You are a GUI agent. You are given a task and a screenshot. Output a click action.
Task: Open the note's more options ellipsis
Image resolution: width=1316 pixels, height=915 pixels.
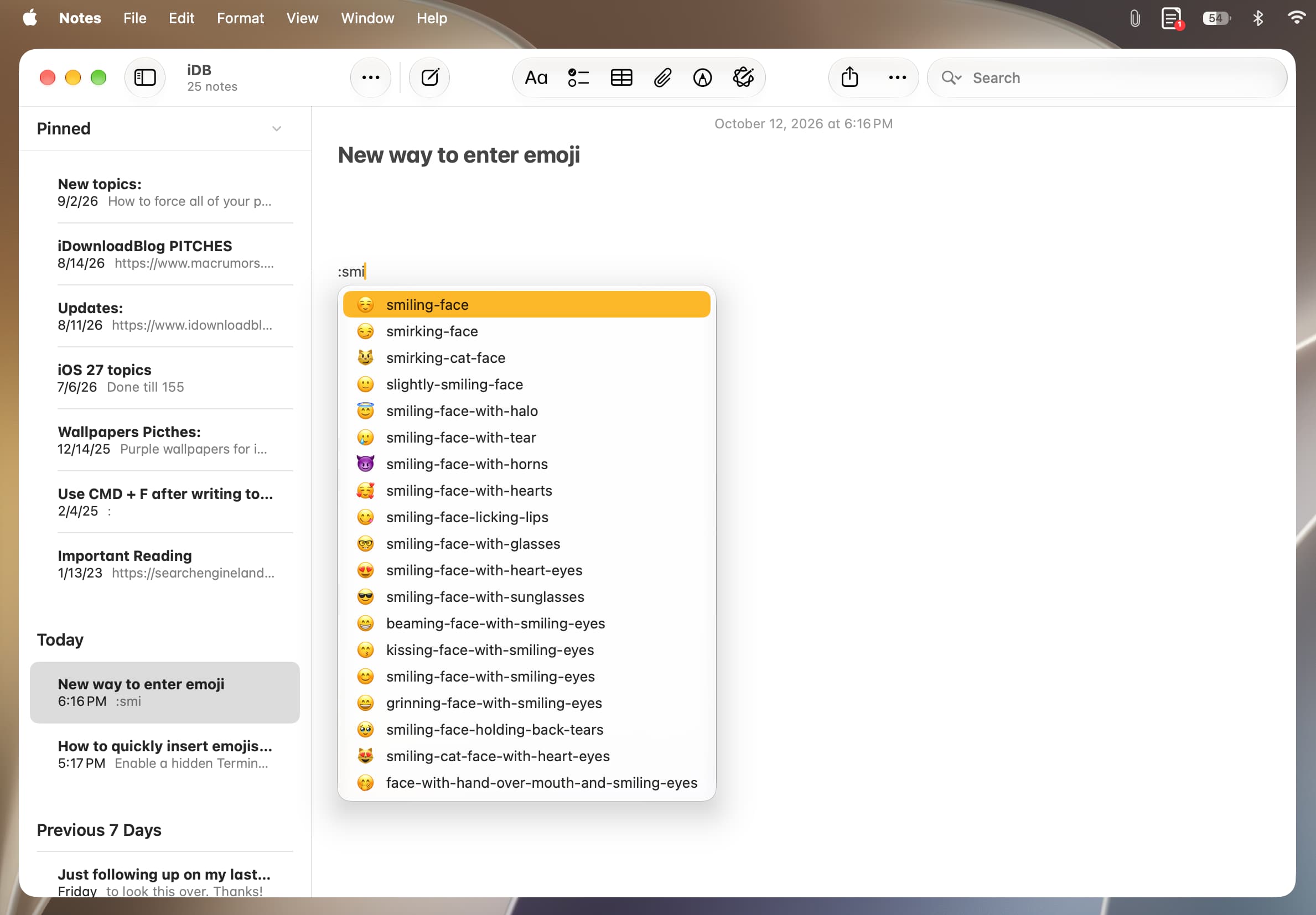point(897,77)
